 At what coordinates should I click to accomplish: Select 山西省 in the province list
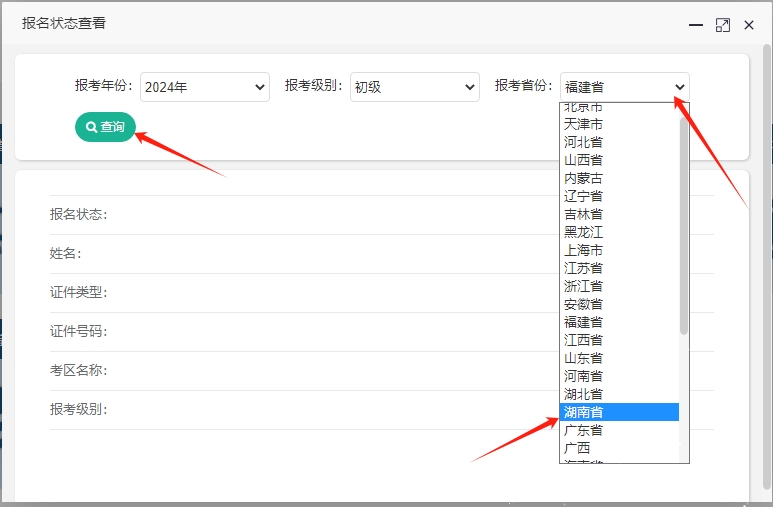(x=619, y=160)
